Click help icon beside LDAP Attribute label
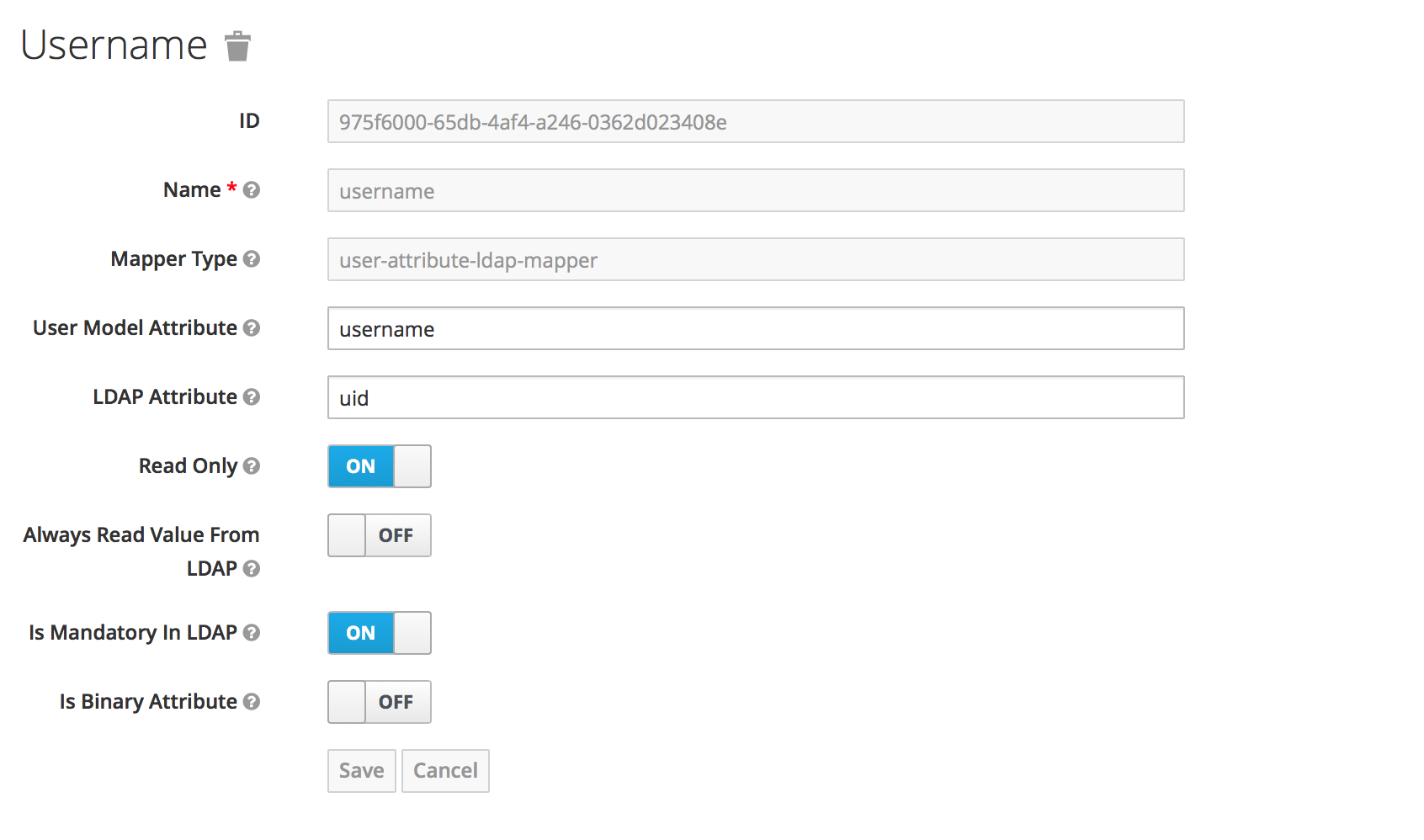This screenshot has height=840, width=1424. pyautogui.click(x=251, y=397)
